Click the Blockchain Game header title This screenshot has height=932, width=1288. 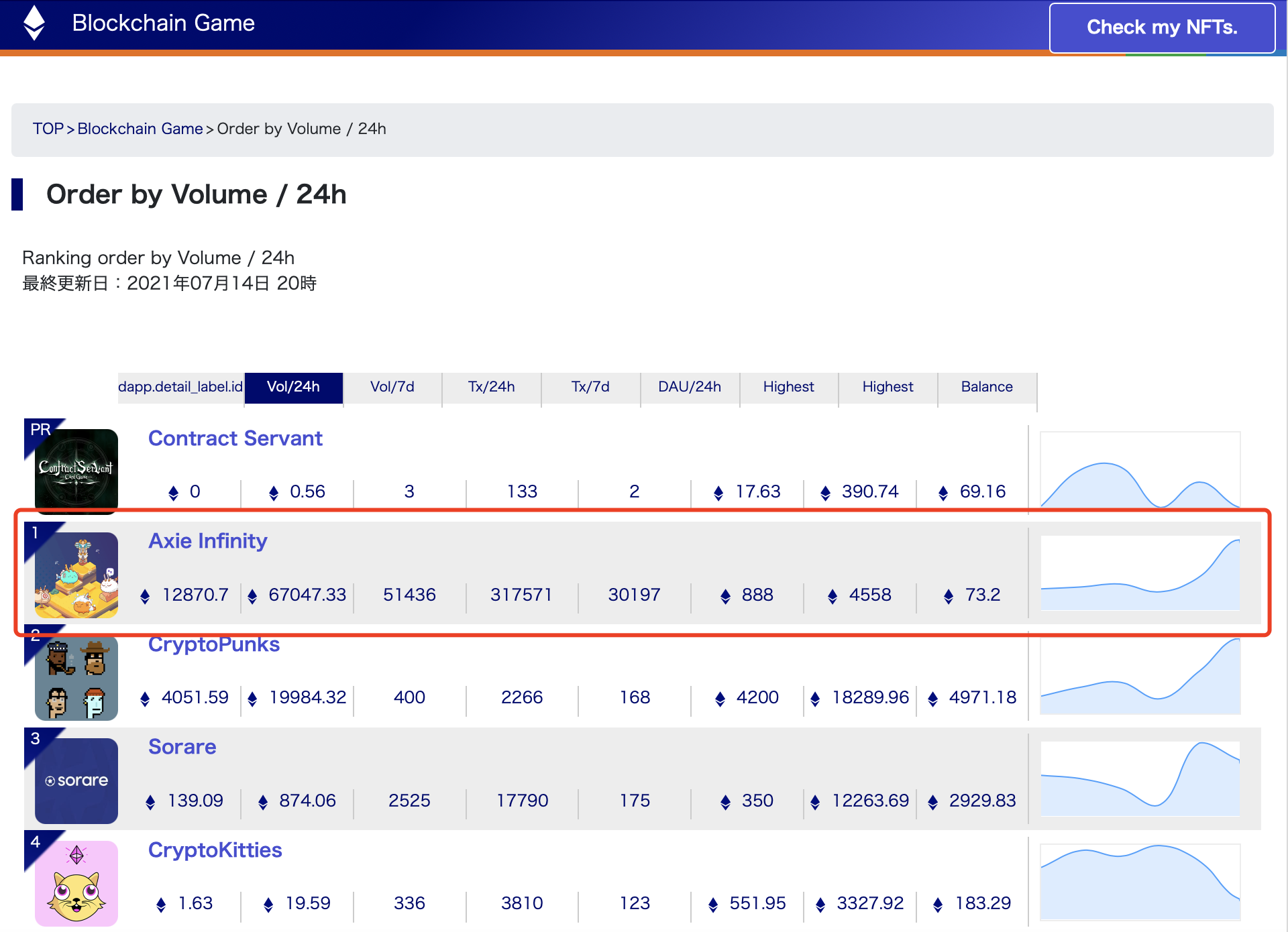pyautogui.click(x=163, y=23)
